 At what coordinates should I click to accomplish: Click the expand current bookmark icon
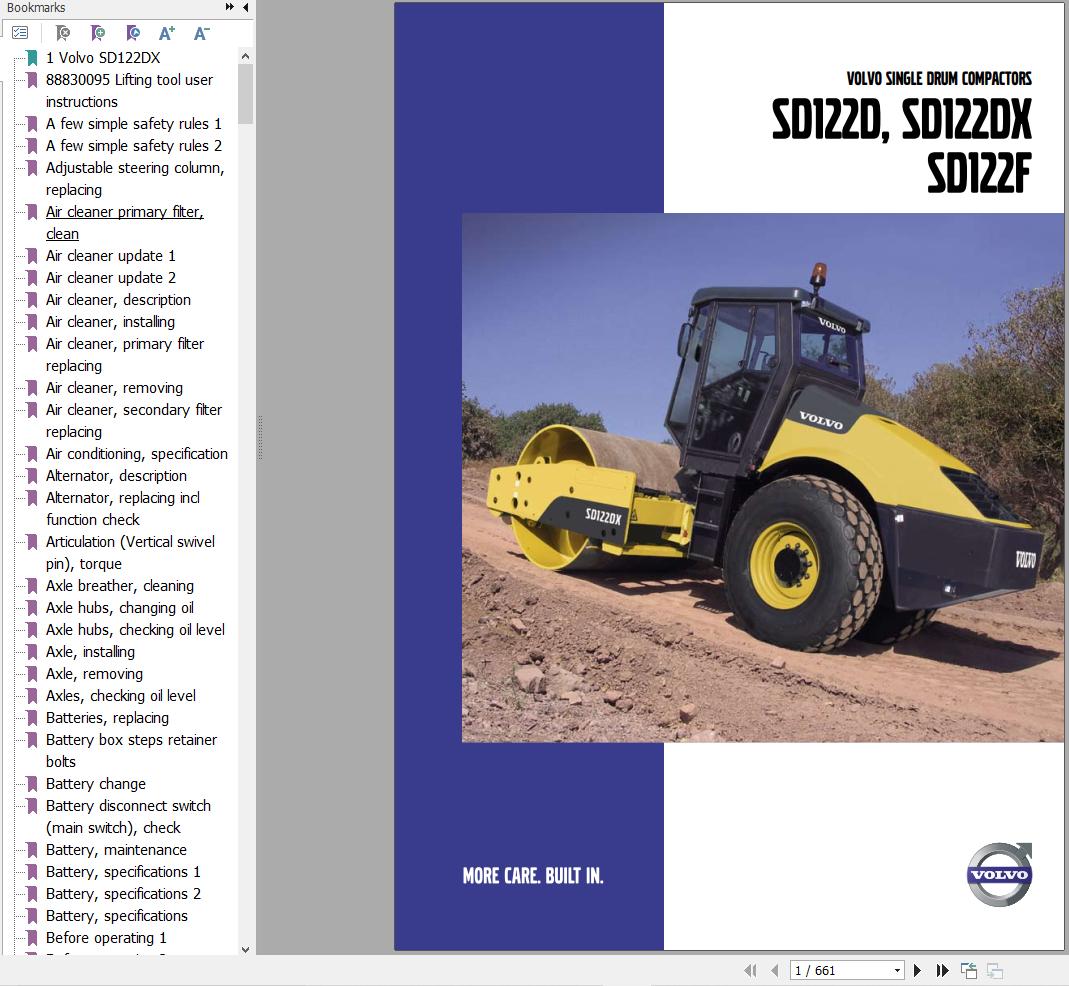pos(132,32)
